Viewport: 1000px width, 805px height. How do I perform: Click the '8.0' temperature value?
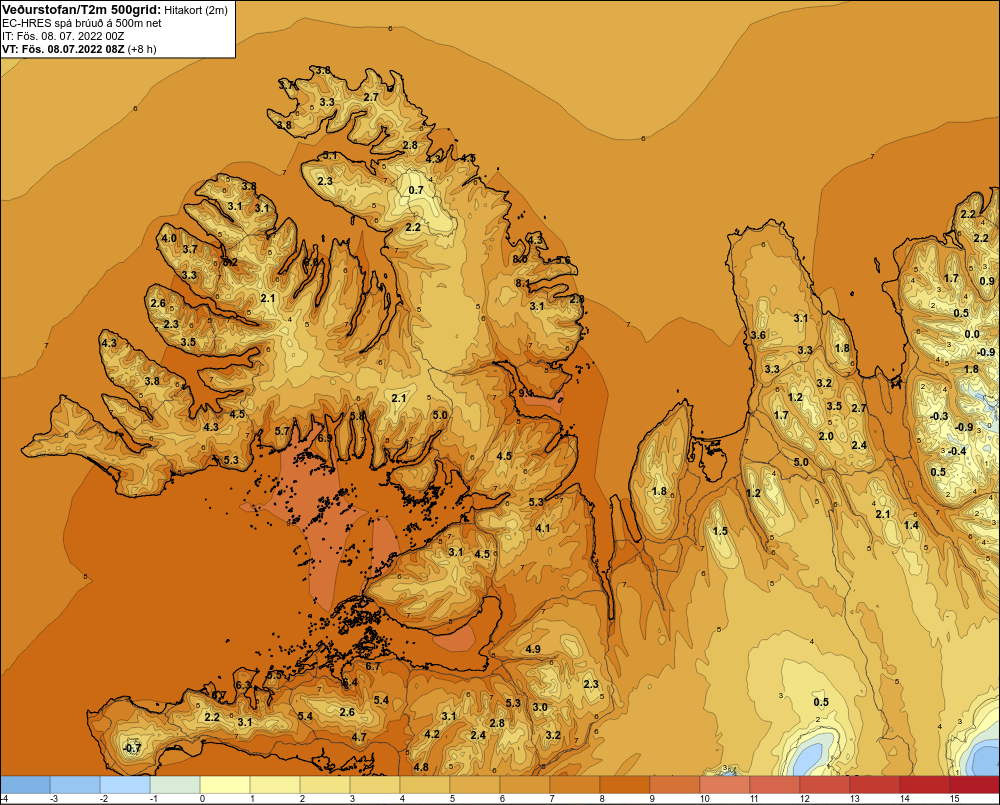point(520,260)
